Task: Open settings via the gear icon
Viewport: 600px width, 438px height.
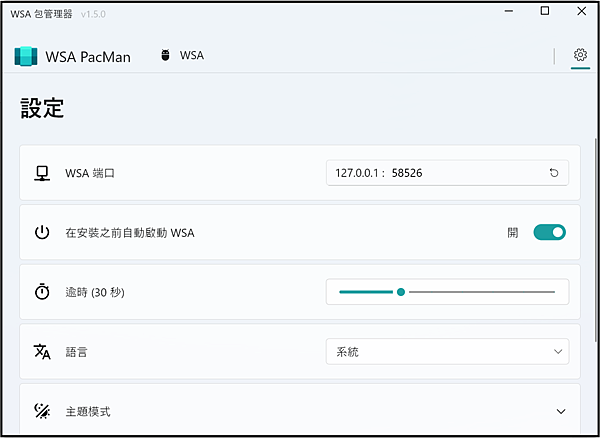Action: pyautogui.click(x=580, y=55)
